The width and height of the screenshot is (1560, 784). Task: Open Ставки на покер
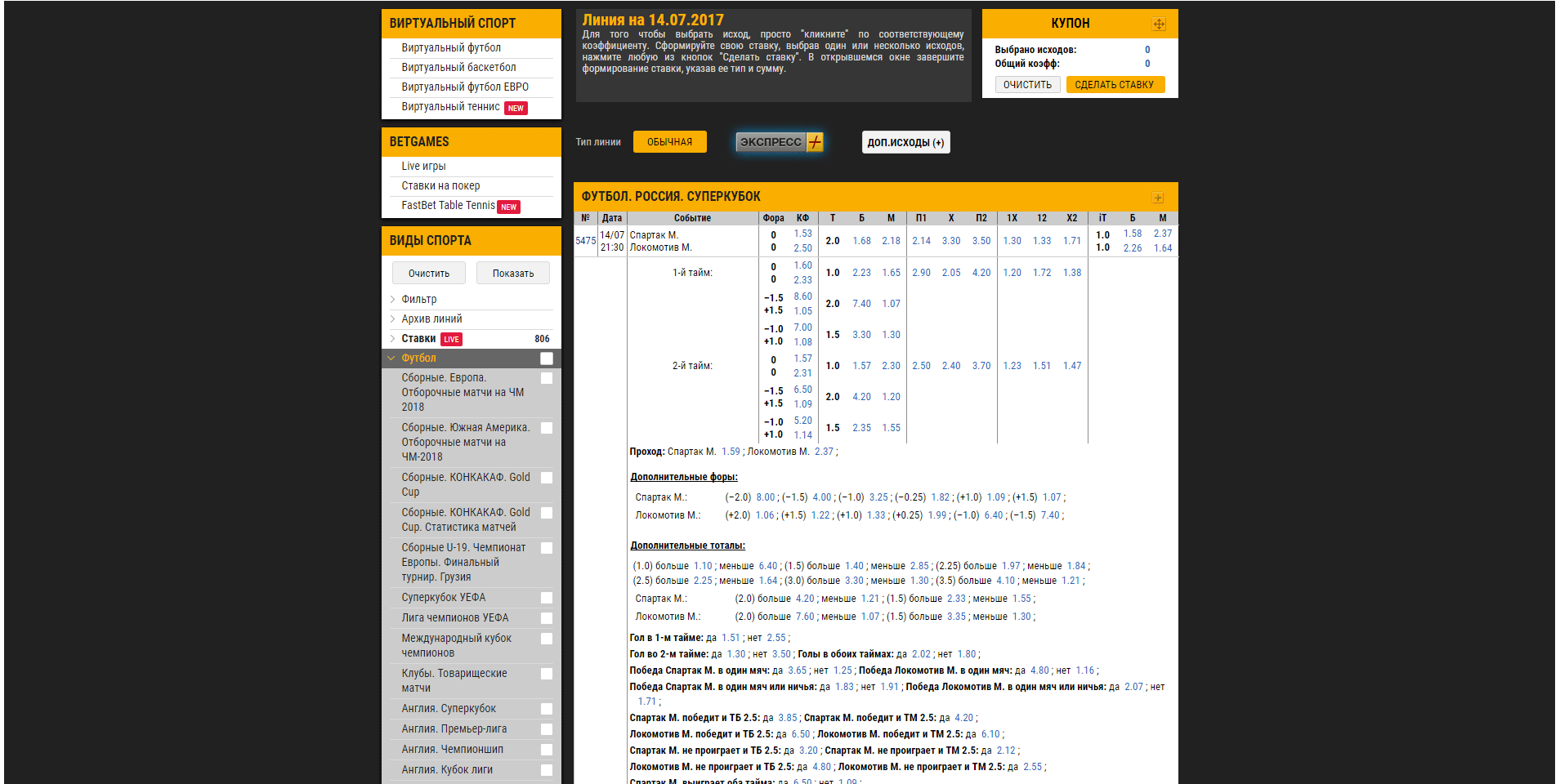(x=440, y=185)
